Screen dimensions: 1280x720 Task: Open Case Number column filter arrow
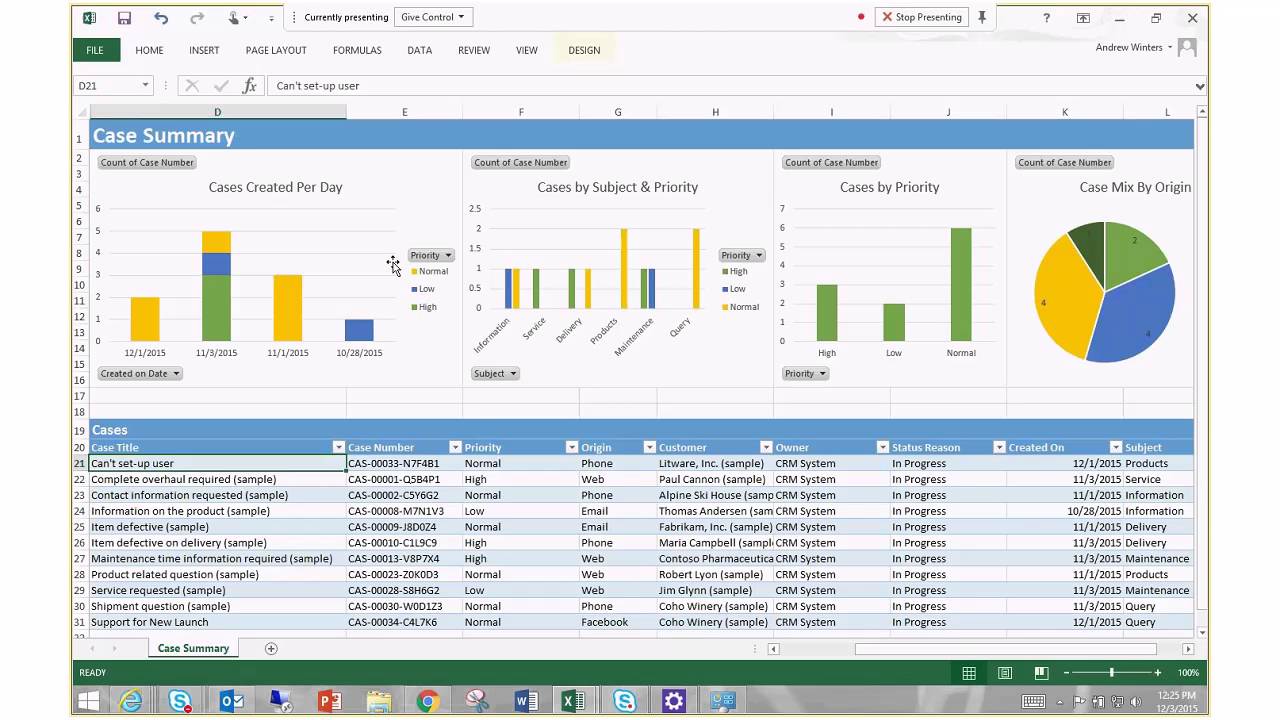[455, 447]
